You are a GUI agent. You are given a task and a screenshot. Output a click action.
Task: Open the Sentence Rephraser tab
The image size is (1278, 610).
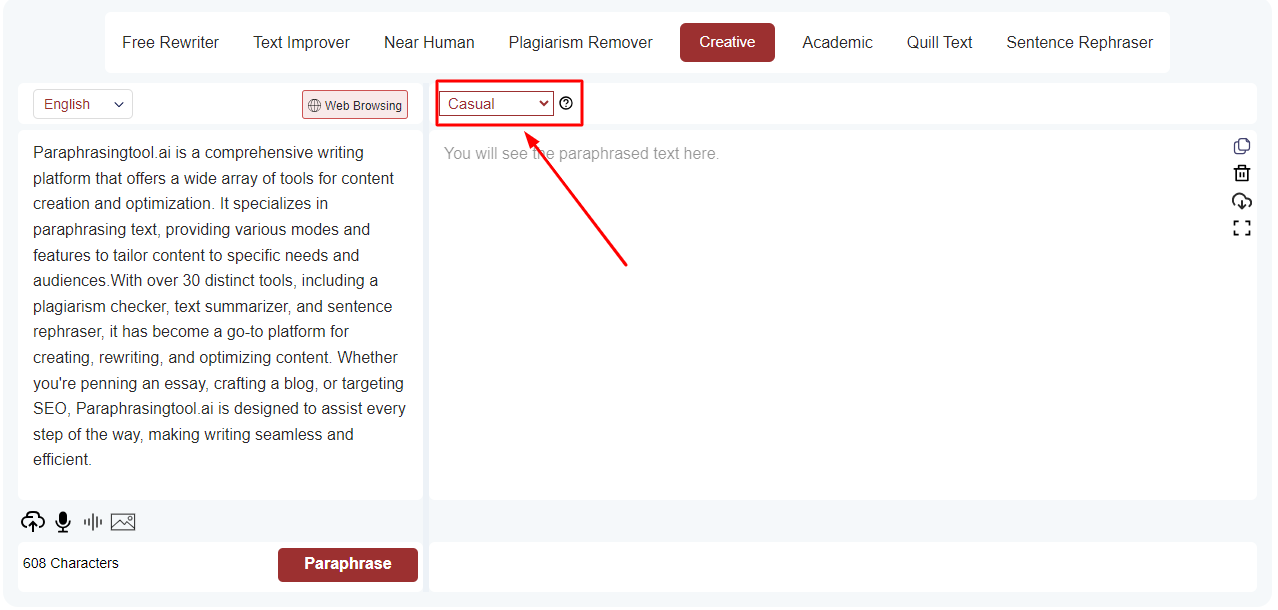1079,42
